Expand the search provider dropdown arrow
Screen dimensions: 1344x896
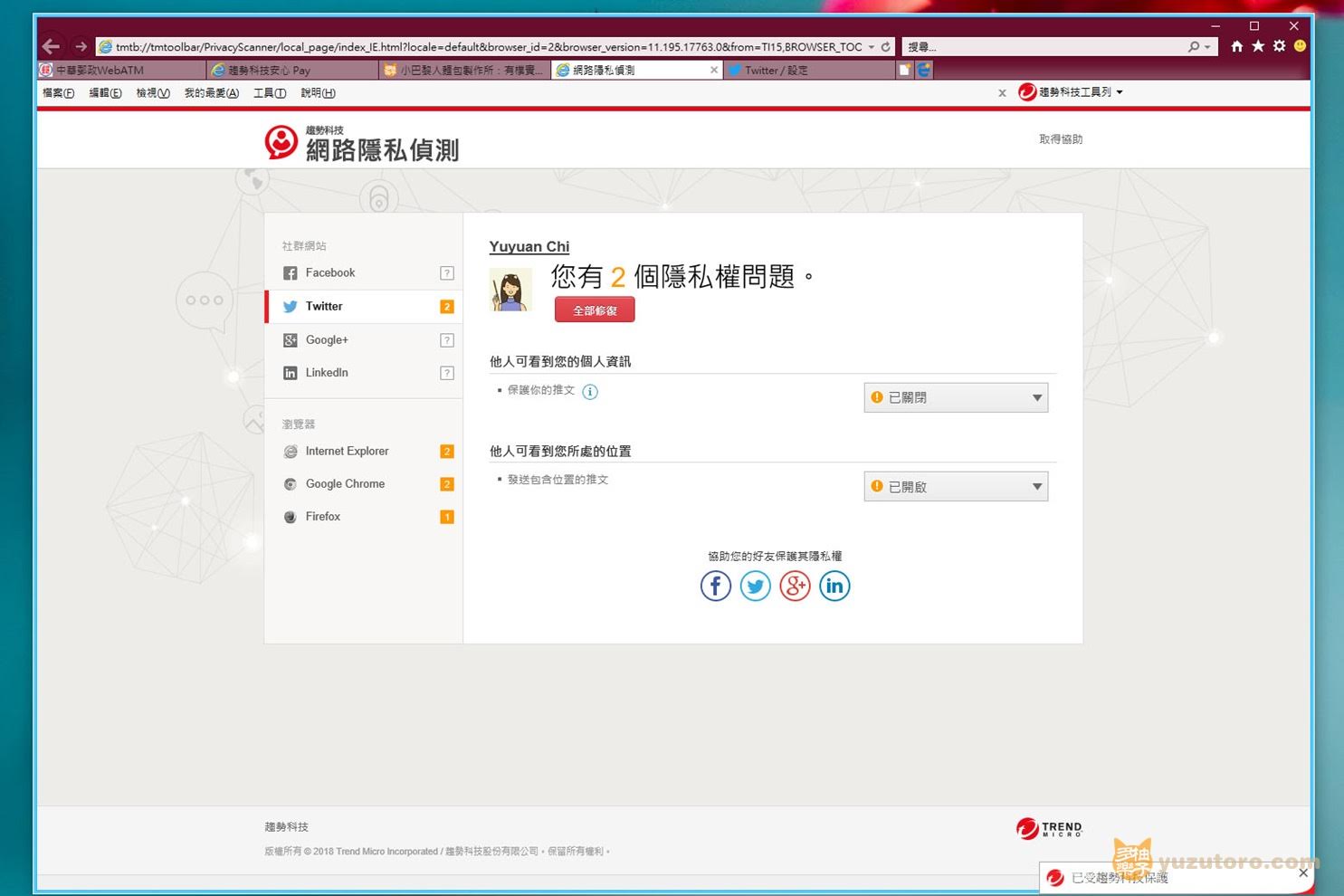tap(1207, 46)
